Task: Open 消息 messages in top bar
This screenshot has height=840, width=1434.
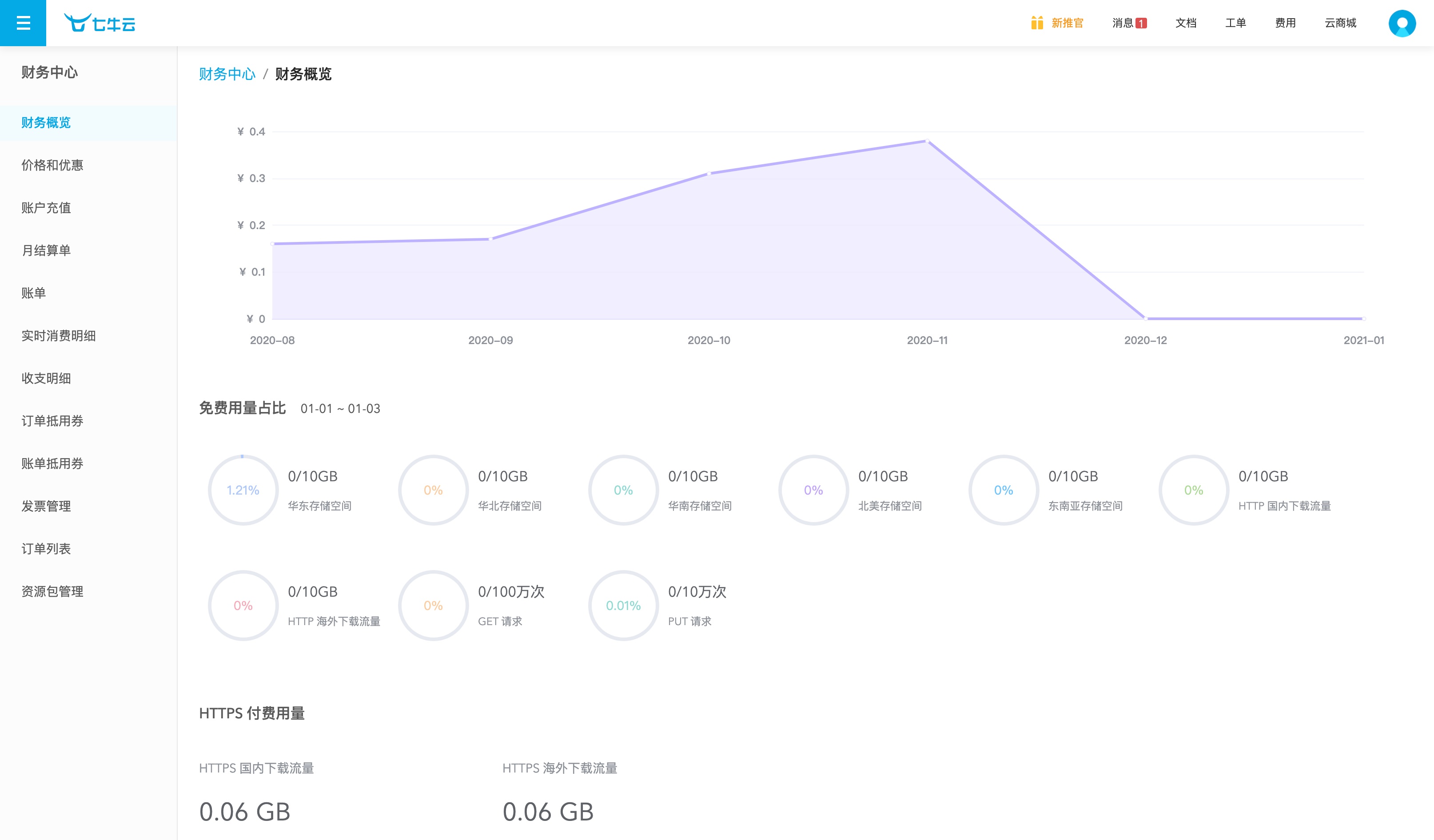Action: click(1123, 24)
